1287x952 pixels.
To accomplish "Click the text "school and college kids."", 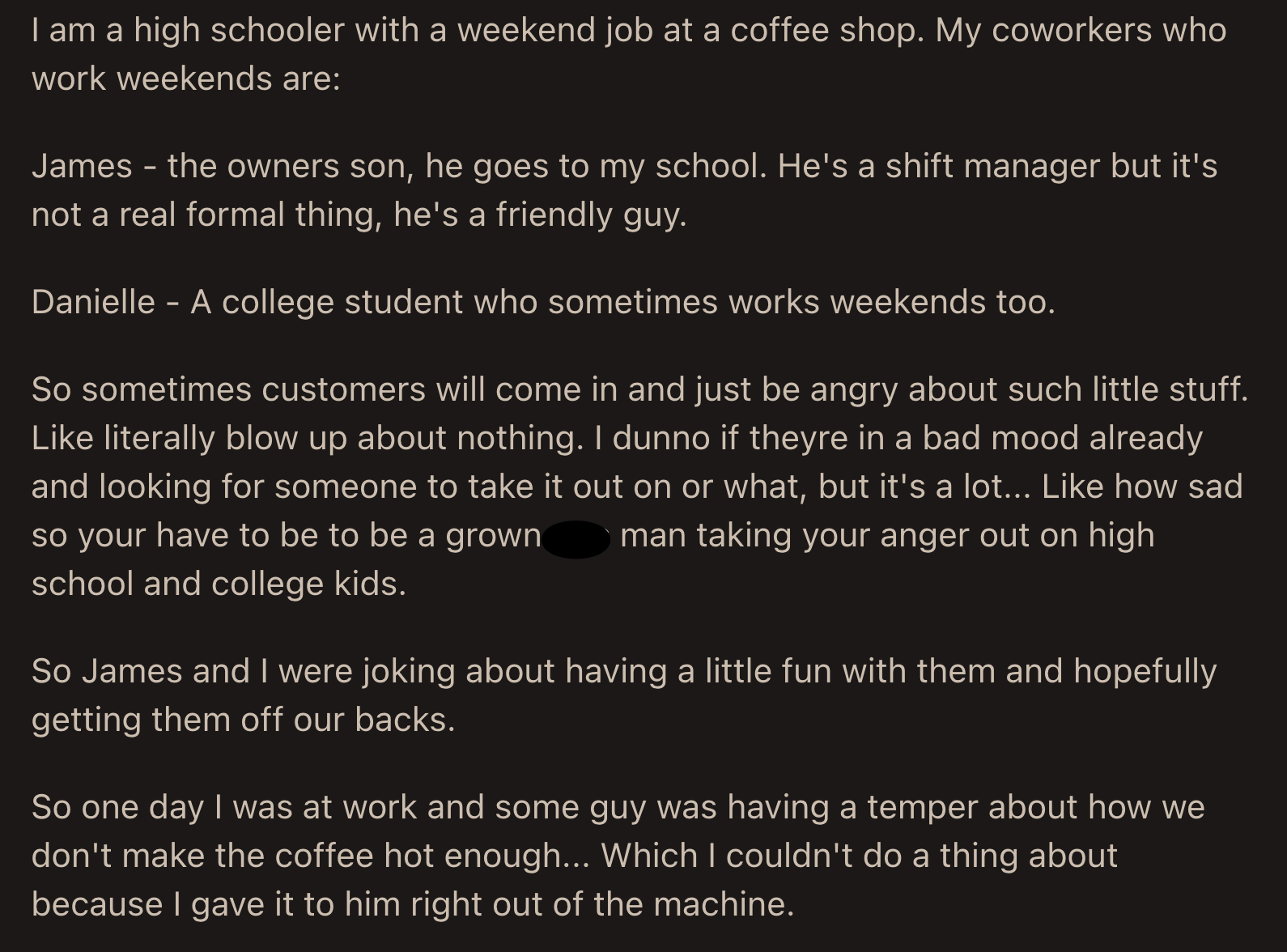I will (x=219, y=584).
